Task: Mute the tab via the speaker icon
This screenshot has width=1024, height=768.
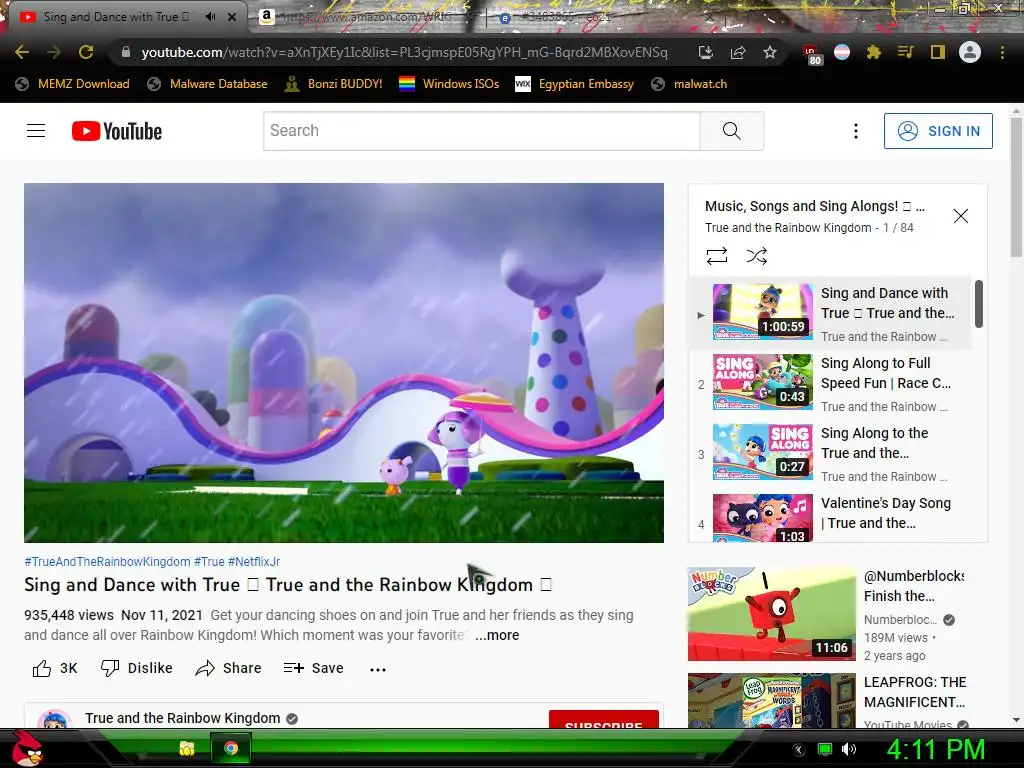Action: tap(210, 17)
